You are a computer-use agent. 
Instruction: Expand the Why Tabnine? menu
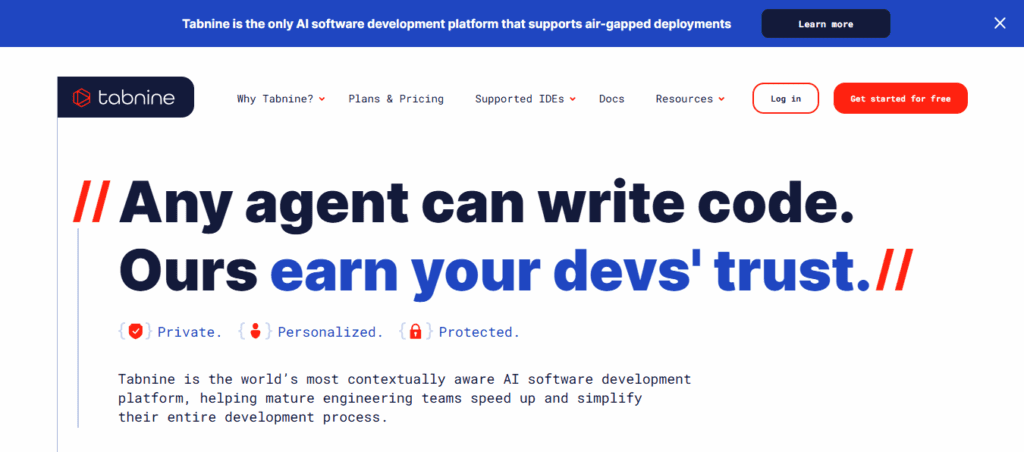point(281,99)
